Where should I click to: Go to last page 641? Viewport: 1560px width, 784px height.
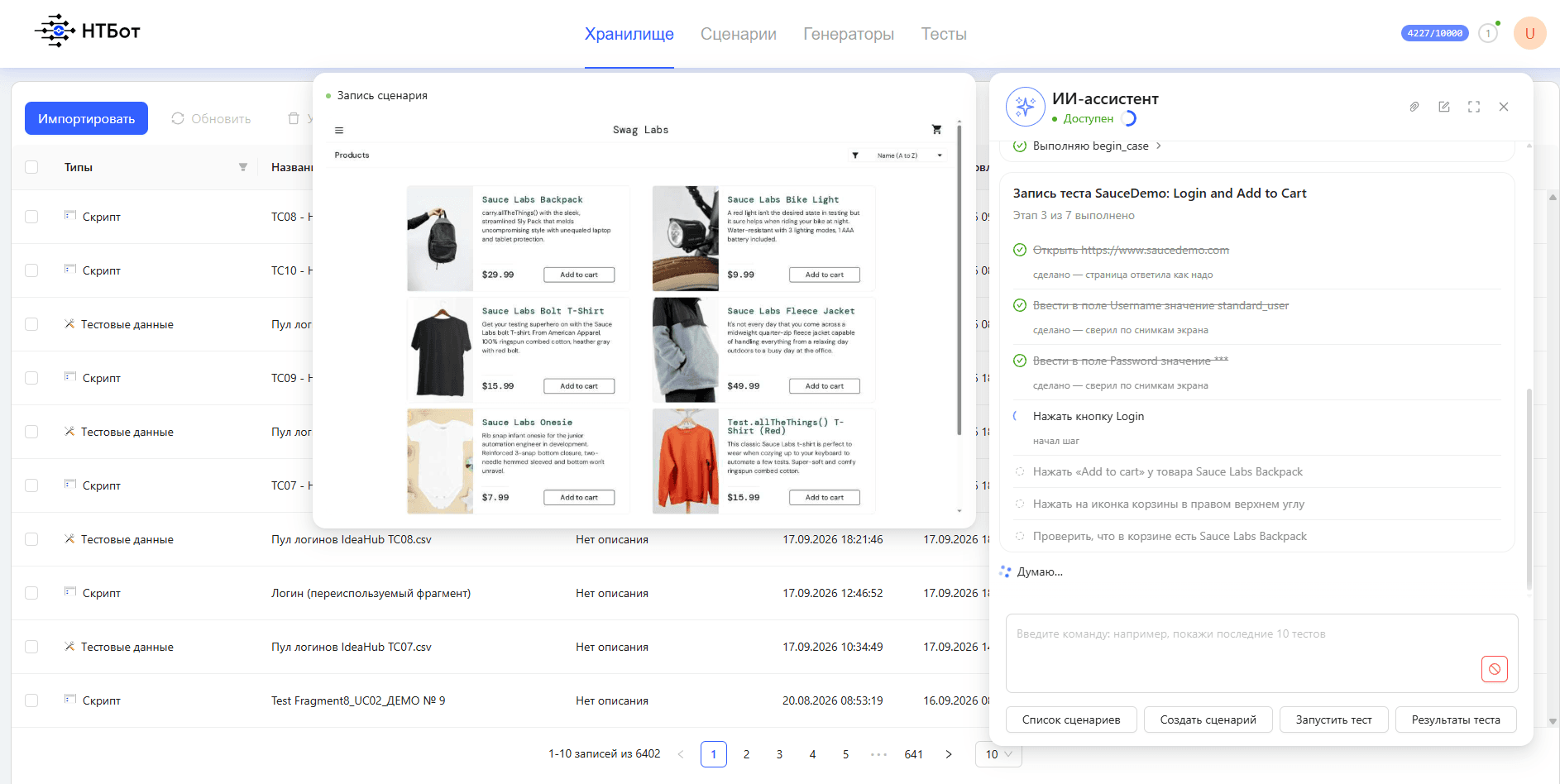tap(913, 754)
